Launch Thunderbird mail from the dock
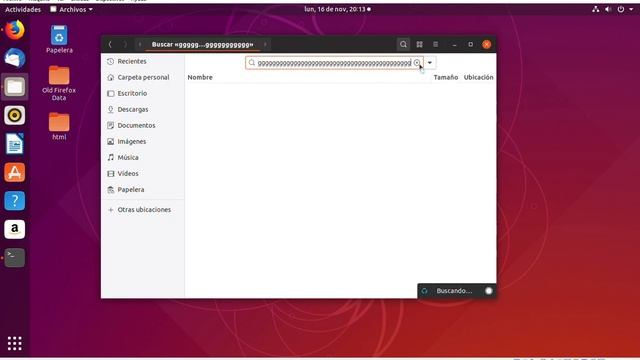Screen dimensions: 640x360 point(15,58)
